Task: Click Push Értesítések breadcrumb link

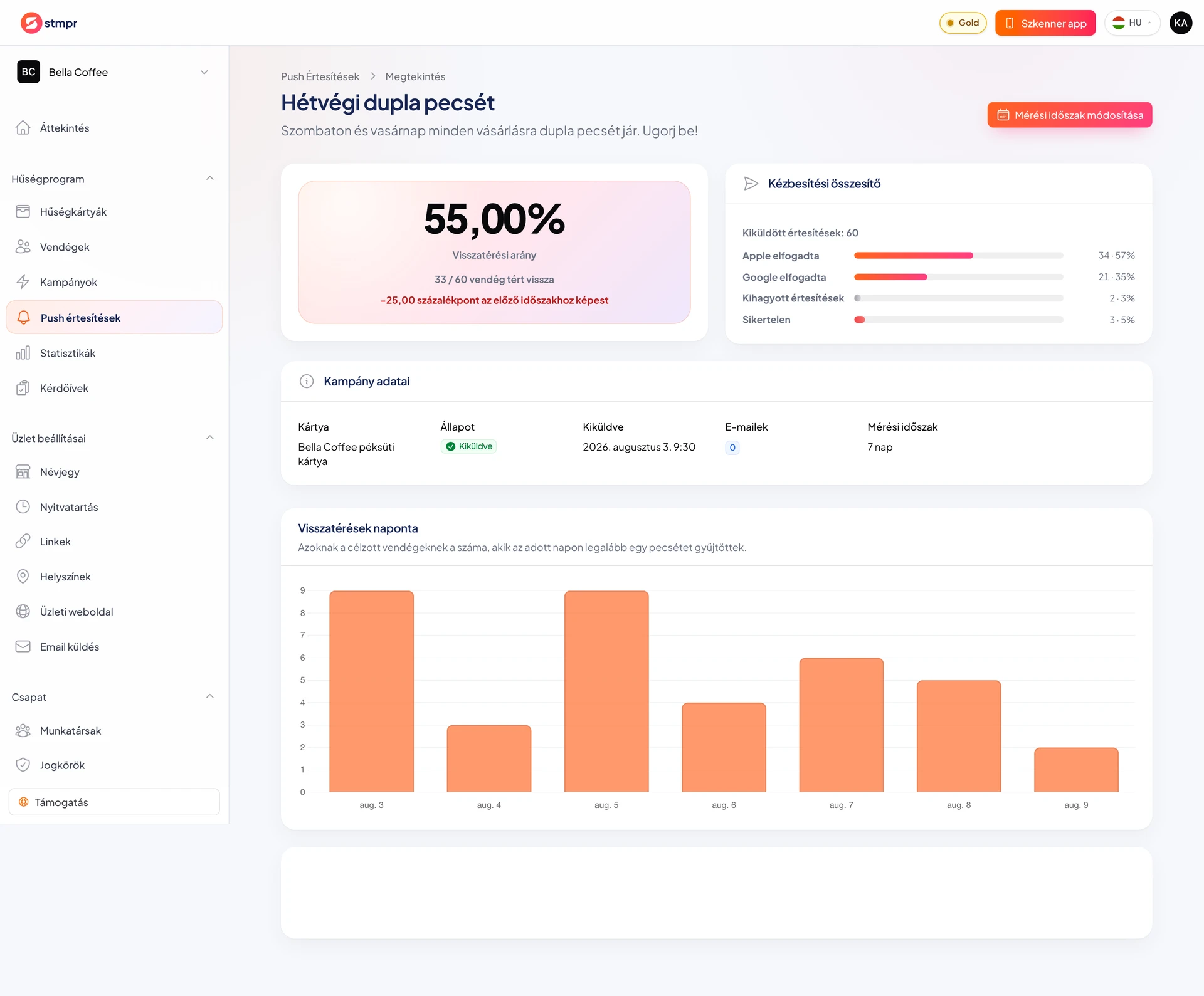Action: pyautogui.click(x=320, y=76)
